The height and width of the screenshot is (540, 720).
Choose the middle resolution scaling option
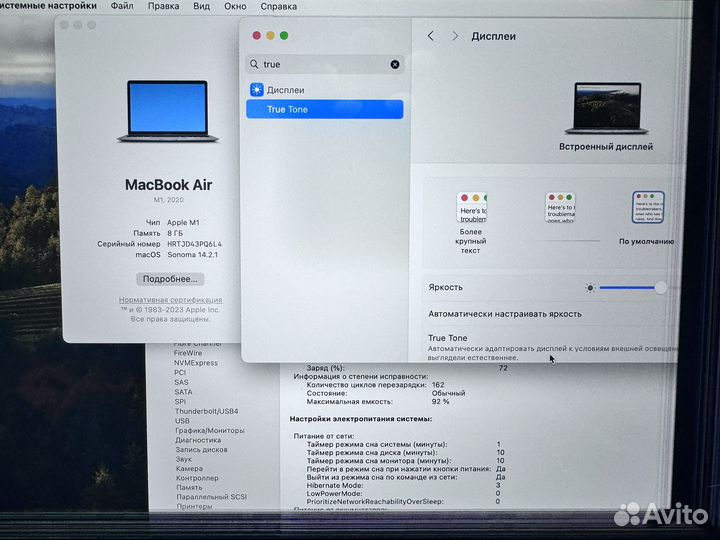[x=560, y=208]
